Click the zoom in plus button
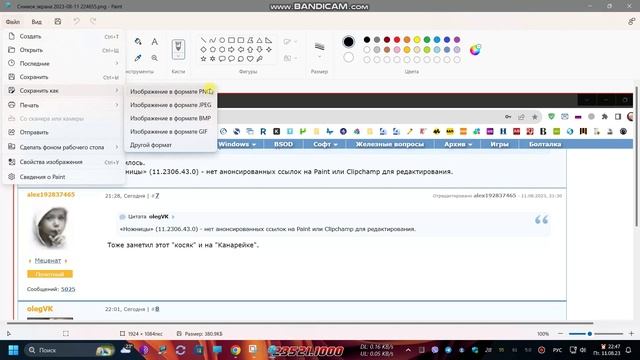Viewport: 640px width, 360px height. coord(631,333)
